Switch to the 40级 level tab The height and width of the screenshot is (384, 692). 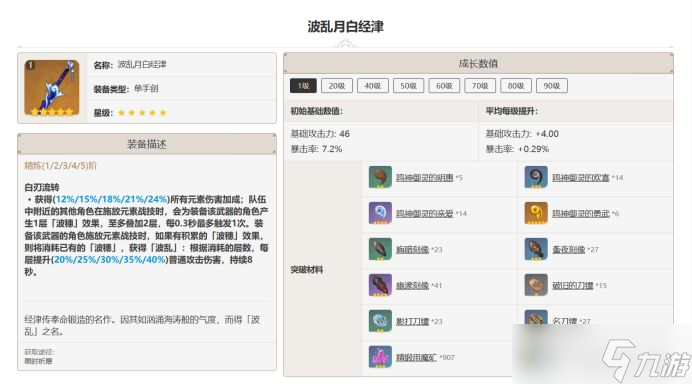(372, 86)
